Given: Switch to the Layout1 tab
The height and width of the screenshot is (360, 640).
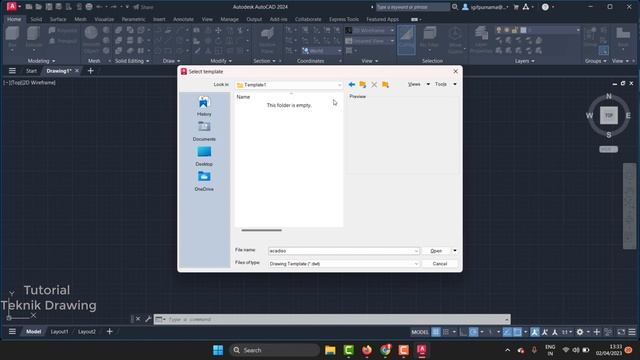Looking at the screenshot, I should click(x=59, y=332).
